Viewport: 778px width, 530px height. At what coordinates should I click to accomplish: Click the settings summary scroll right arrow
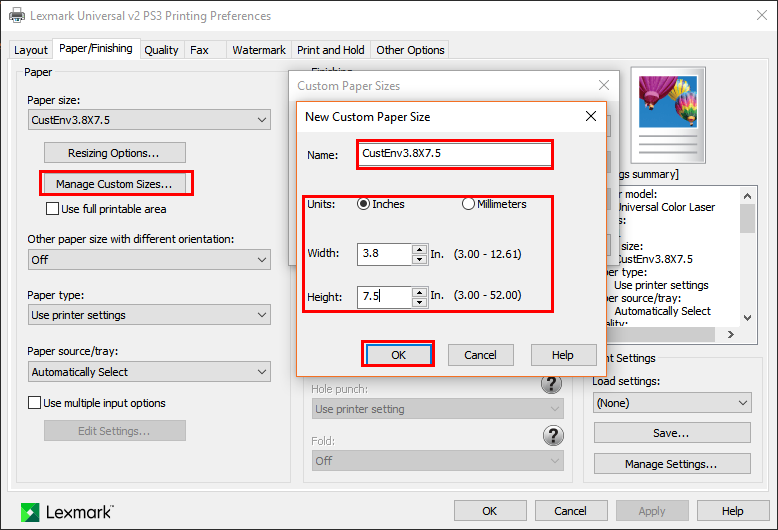pyautogui.click(x=731, y=334)
